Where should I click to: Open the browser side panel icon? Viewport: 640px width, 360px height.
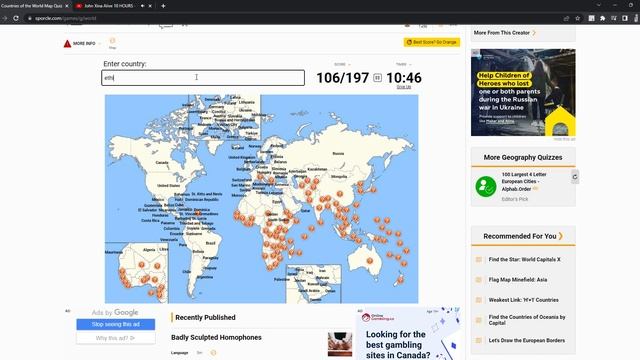625,18
